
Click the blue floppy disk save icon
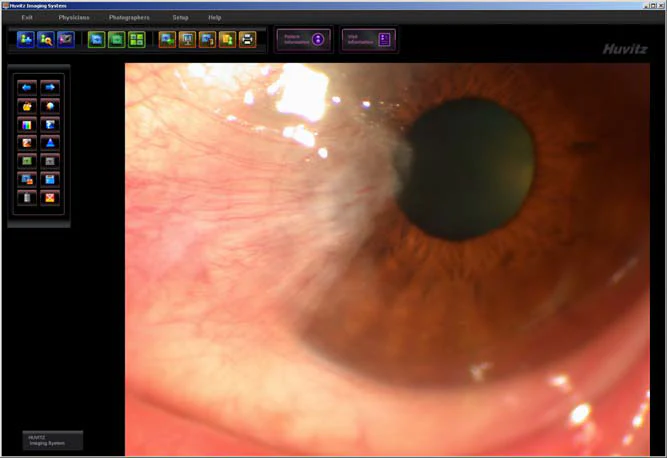click(50, 179)
